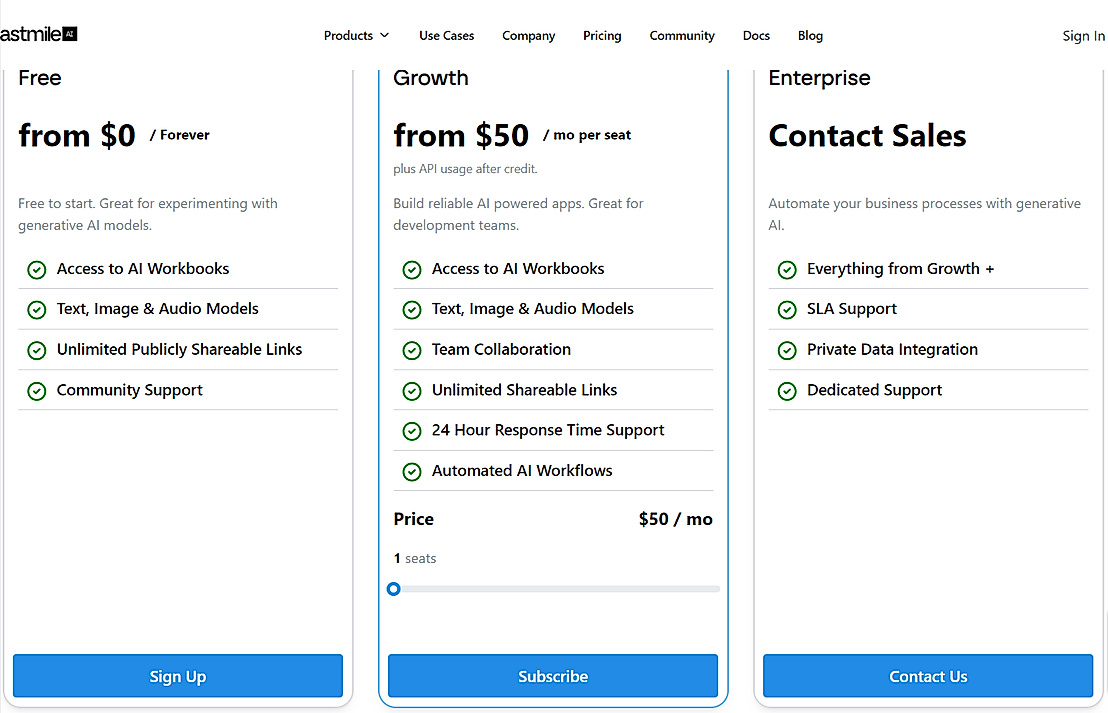The image size is (1108, 713).
Task: Open the Docs page
Action: [x=756, y=36]
